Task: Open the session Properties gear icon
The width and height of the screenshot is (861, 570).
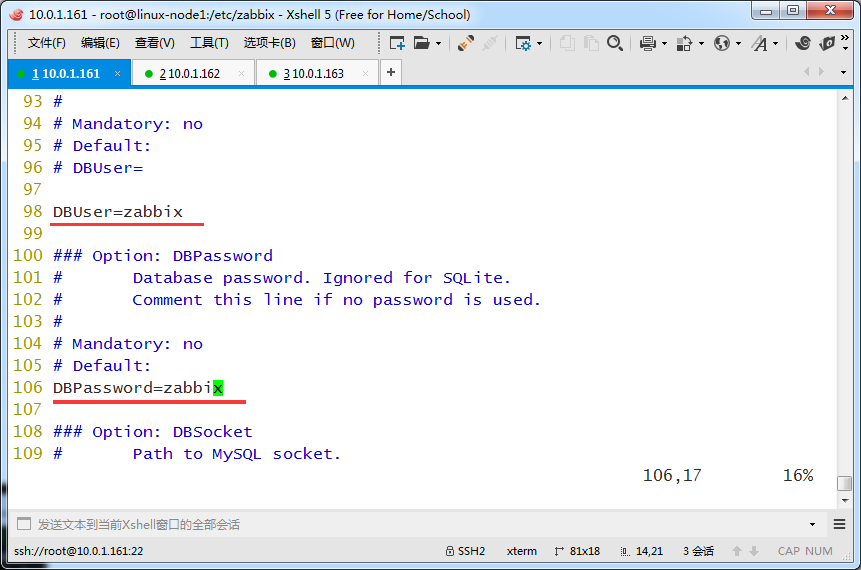Action: [523, 43]
